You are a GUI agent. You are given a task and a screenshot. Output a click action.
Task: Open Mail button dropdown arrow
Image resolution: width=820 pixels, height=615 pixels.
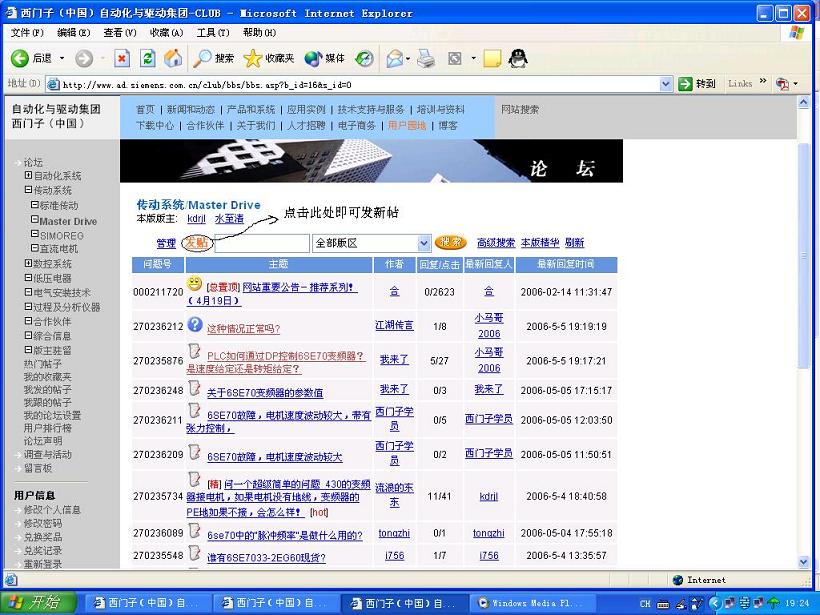tap(408, 58)
